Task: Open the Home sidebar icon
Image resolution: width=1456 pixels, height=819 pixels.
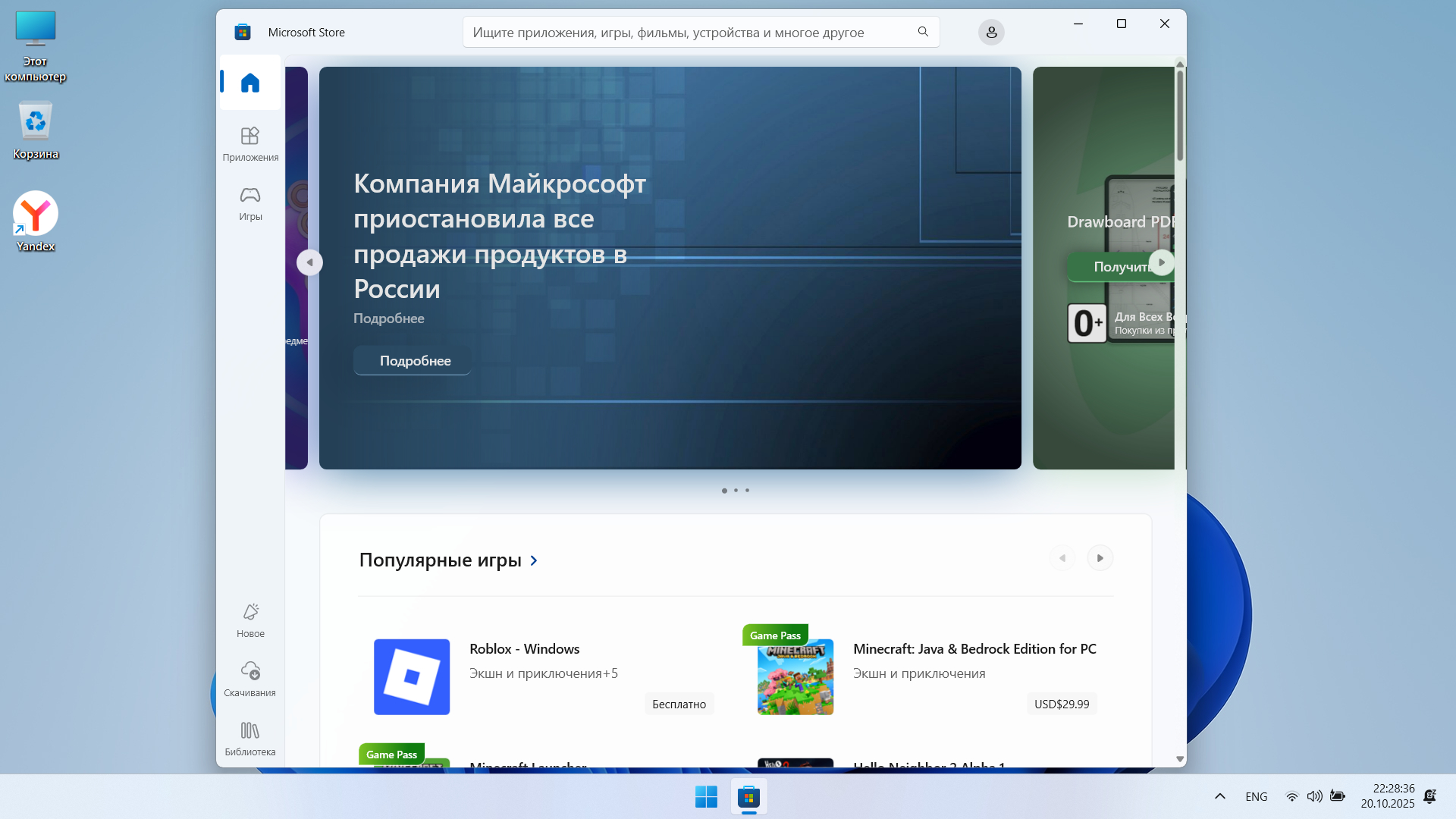Action: click(249, 83)
